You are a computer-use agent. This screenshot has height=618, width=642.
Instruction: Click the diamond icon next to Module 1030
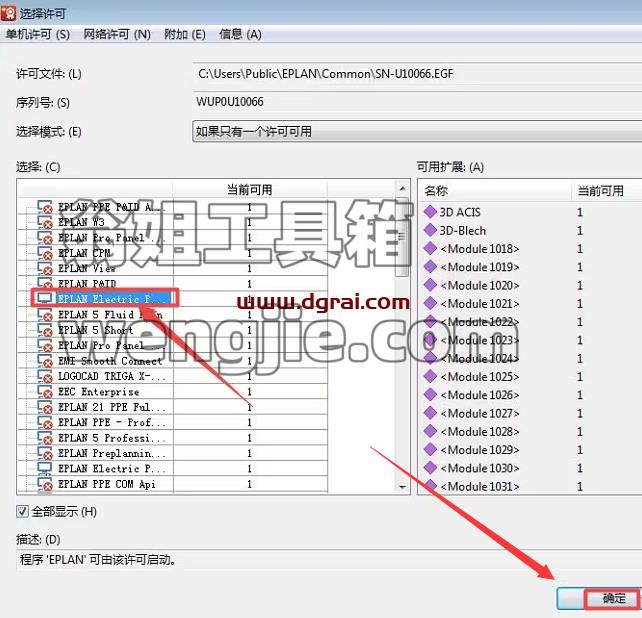tap(430, 468)
